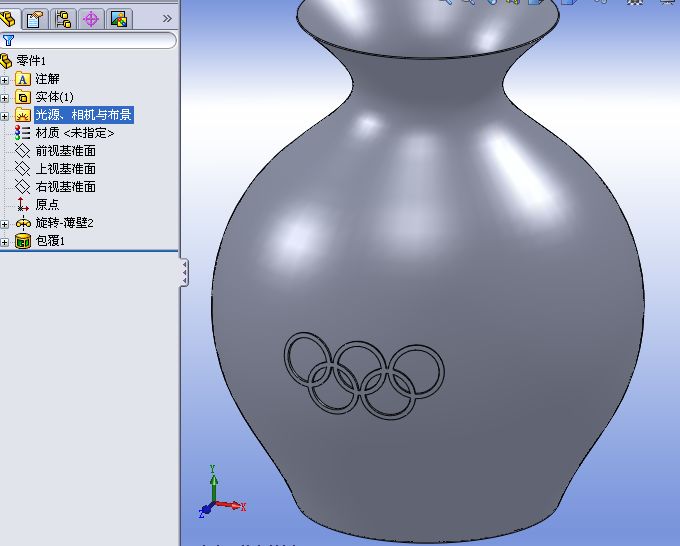Select the 包覆1 label
Screen dimensions: 680x546
(50, 241)
